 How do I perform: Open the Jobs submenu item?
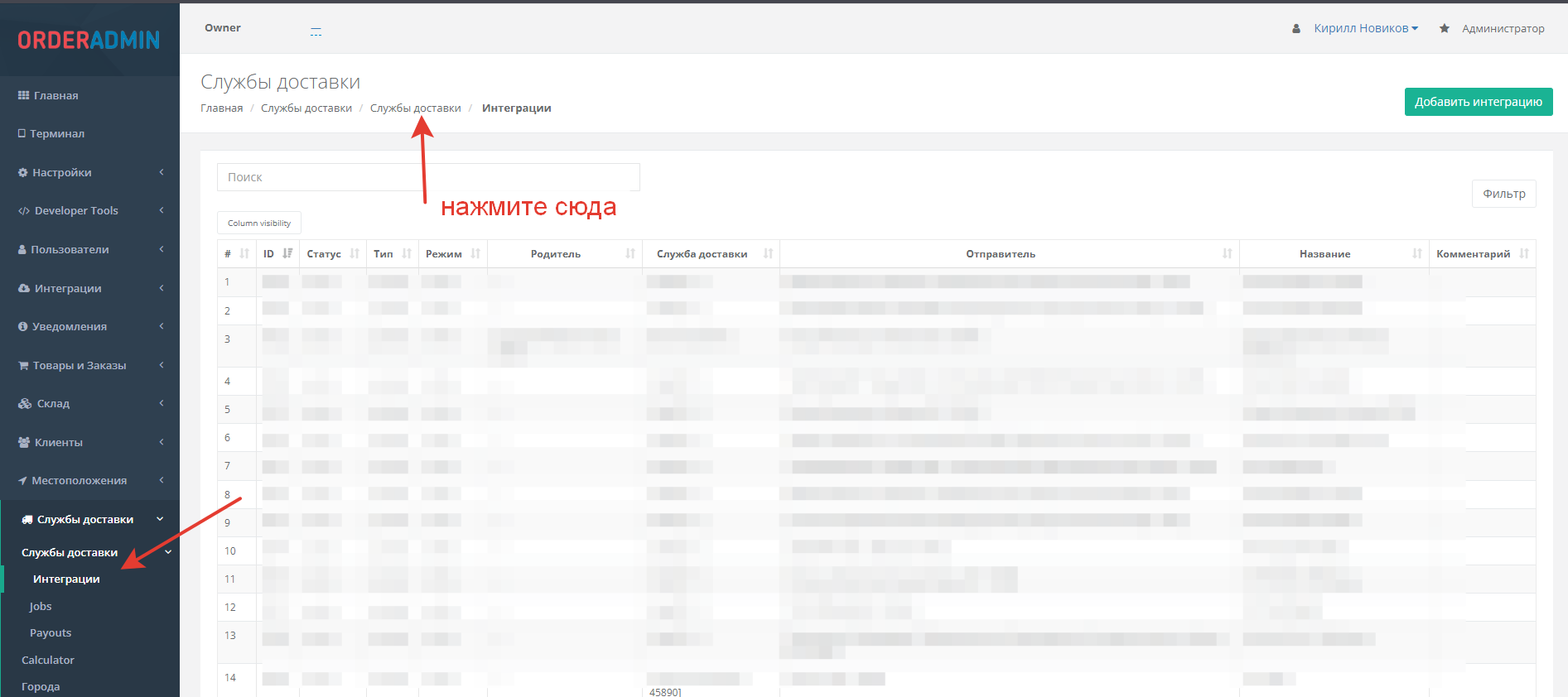[x=41, y=606]
